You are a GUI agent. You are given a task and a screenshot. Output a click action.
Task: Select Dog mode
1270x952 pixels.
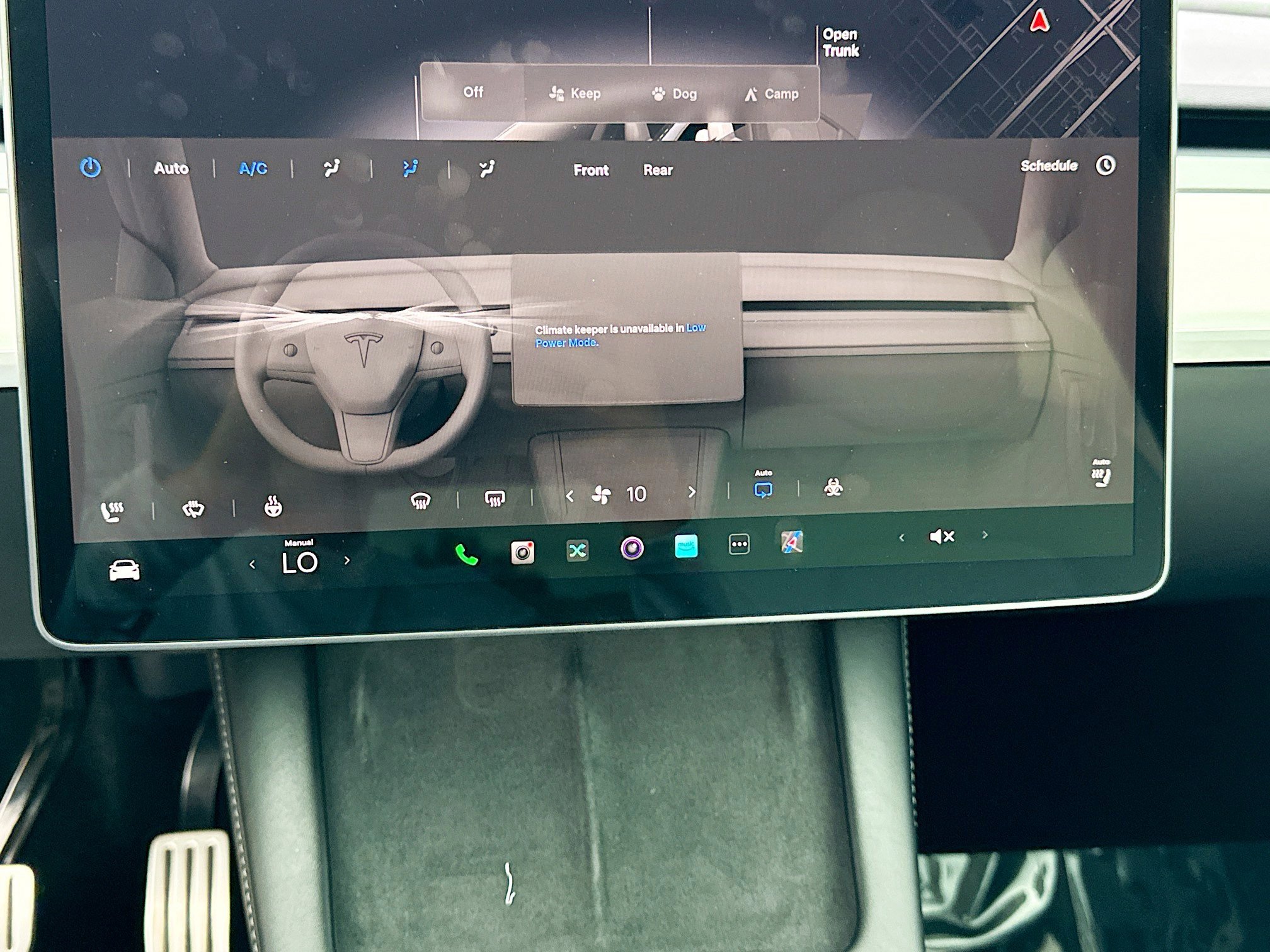[674, 94]
